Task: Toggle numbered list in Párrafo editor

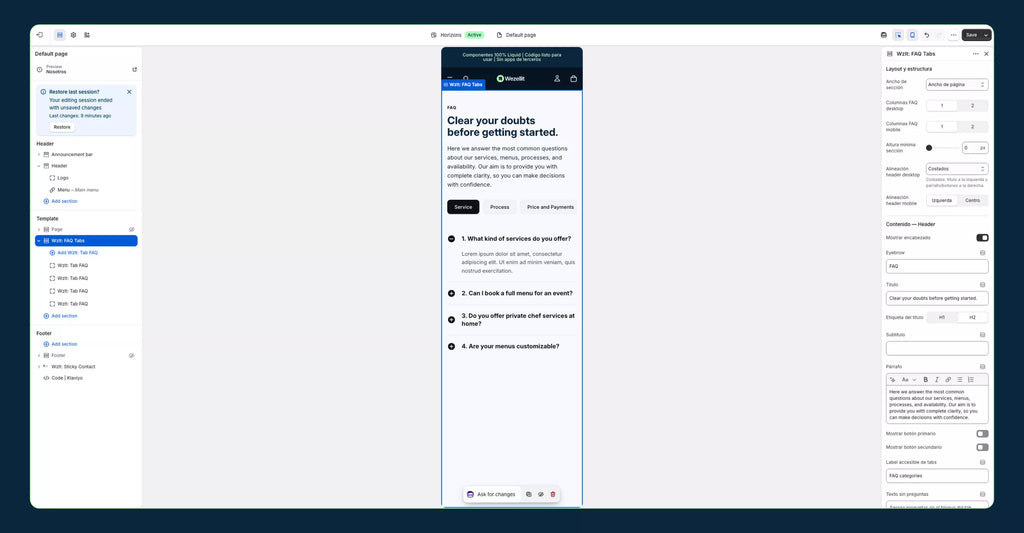Action: 971,380
